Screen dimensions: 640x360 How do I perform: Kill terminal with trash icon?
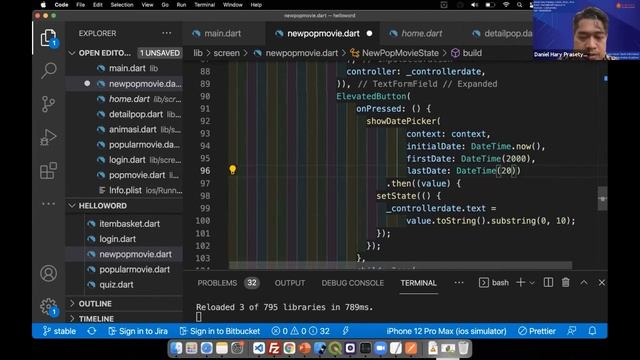[x=565, y=282]
